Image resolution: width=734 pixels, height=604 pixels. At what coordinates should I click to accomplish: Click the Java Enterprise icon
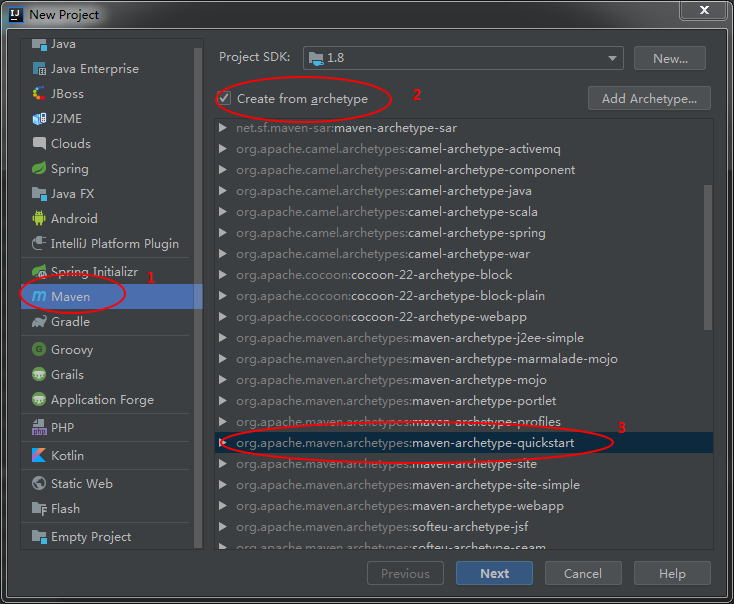tap(39, 69)
